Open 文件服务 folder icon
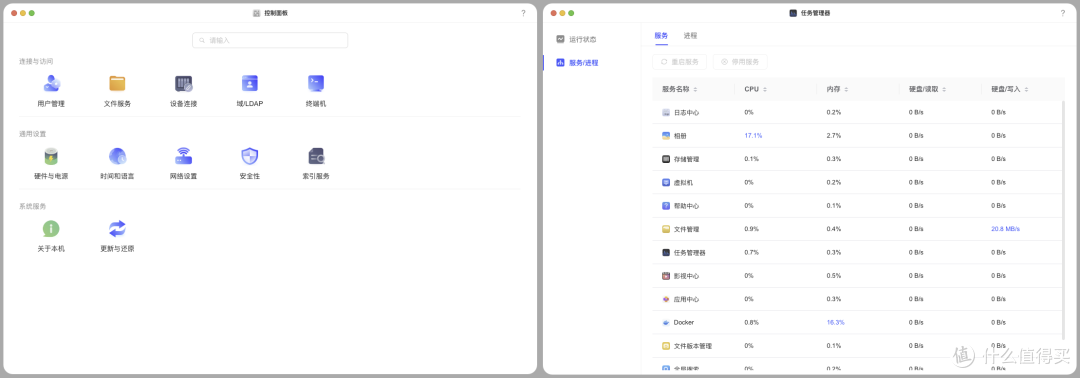The height and width of the screenshot is (378, 1080). tap(117, 84)
